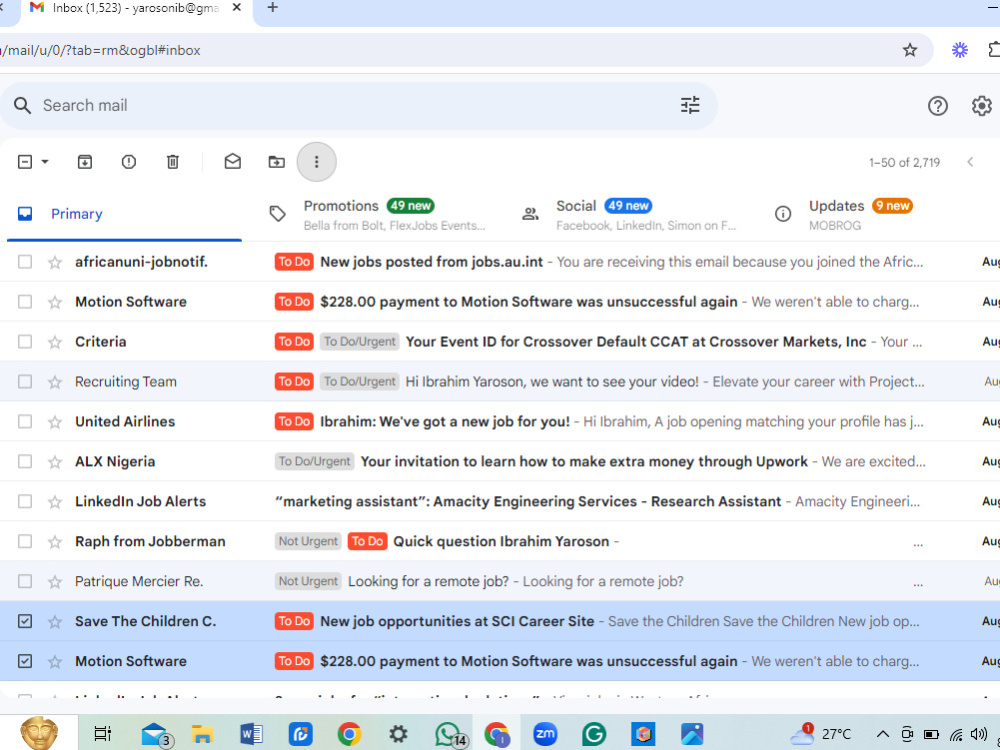Uncheck the Save The Children email
The image size is (1000, 750).
[x=25, y=621]
